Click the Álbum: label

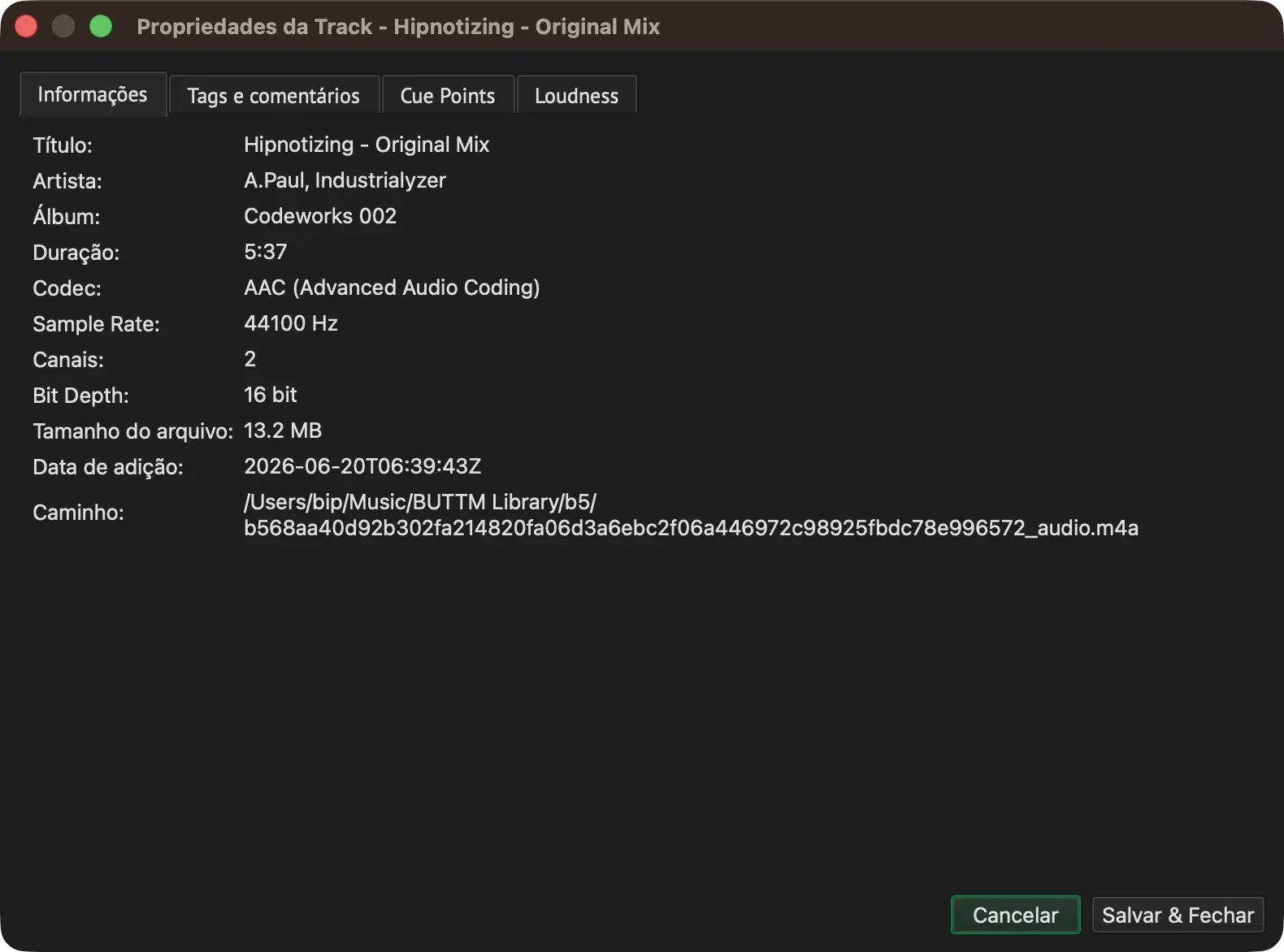point(67,217)
